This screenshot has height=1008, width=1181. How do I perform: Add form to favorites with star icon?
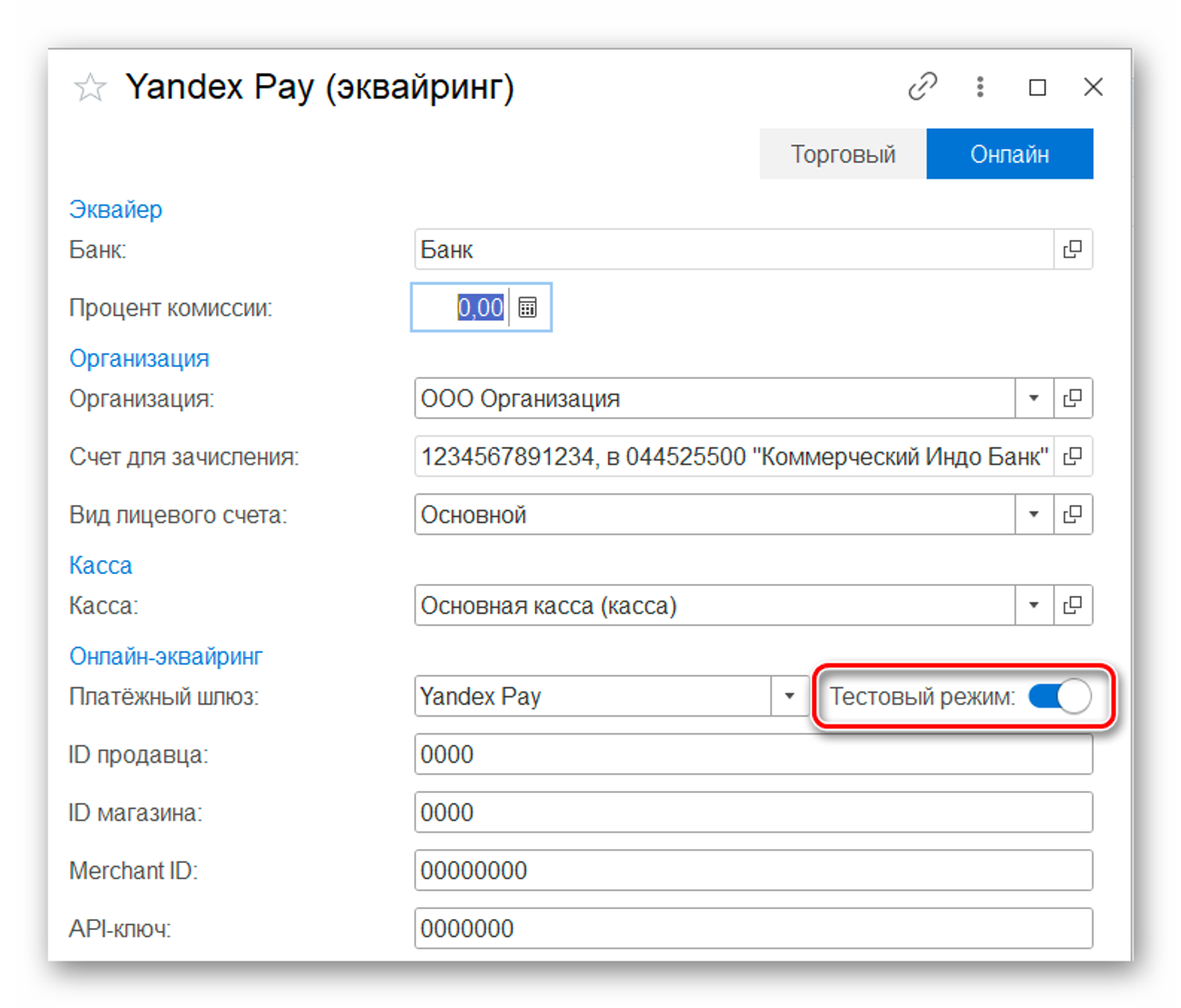click(90, 88)
